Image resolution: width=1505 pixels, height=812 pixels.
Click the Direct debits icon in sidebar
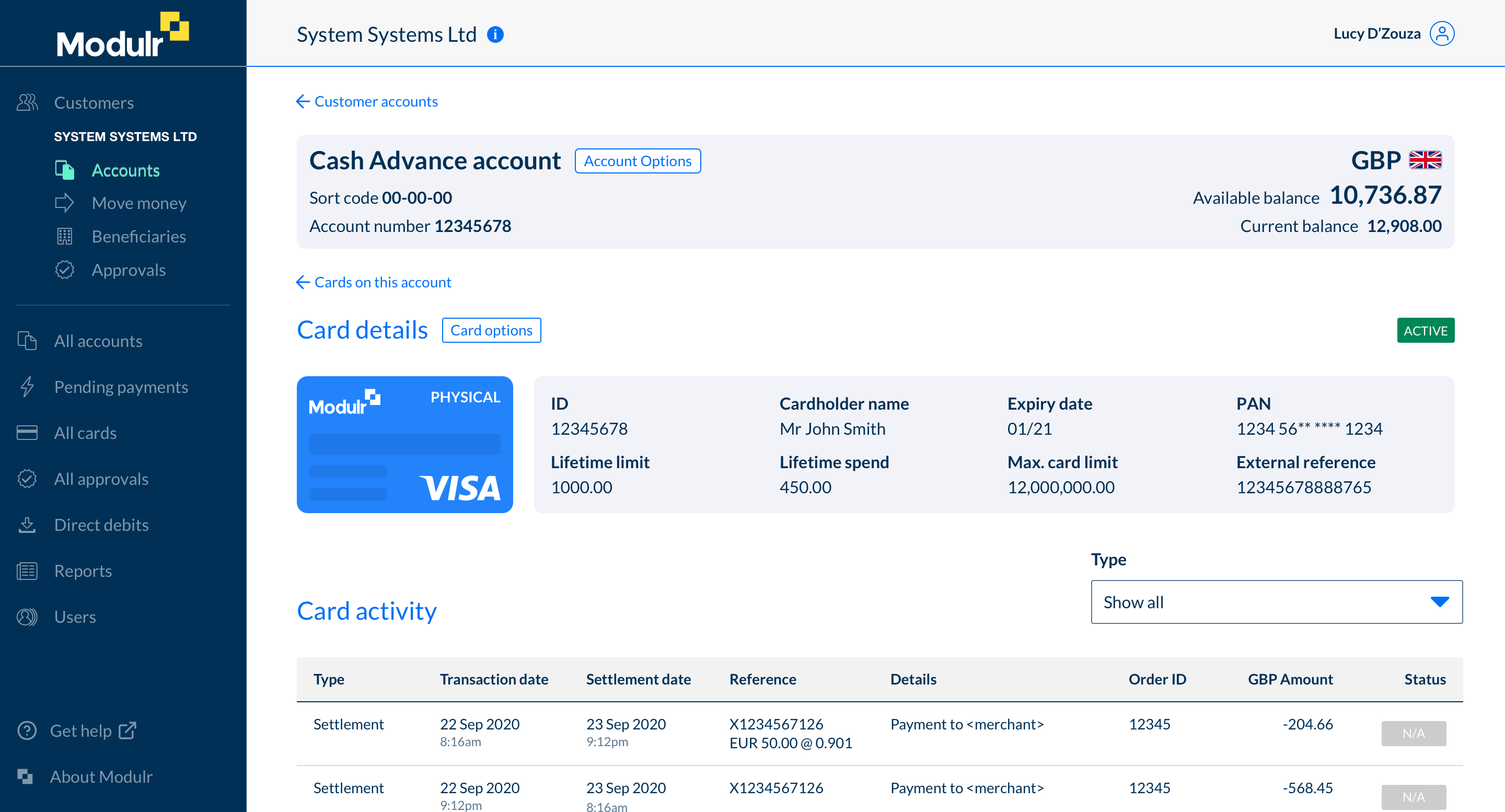(x=27, y=524)
